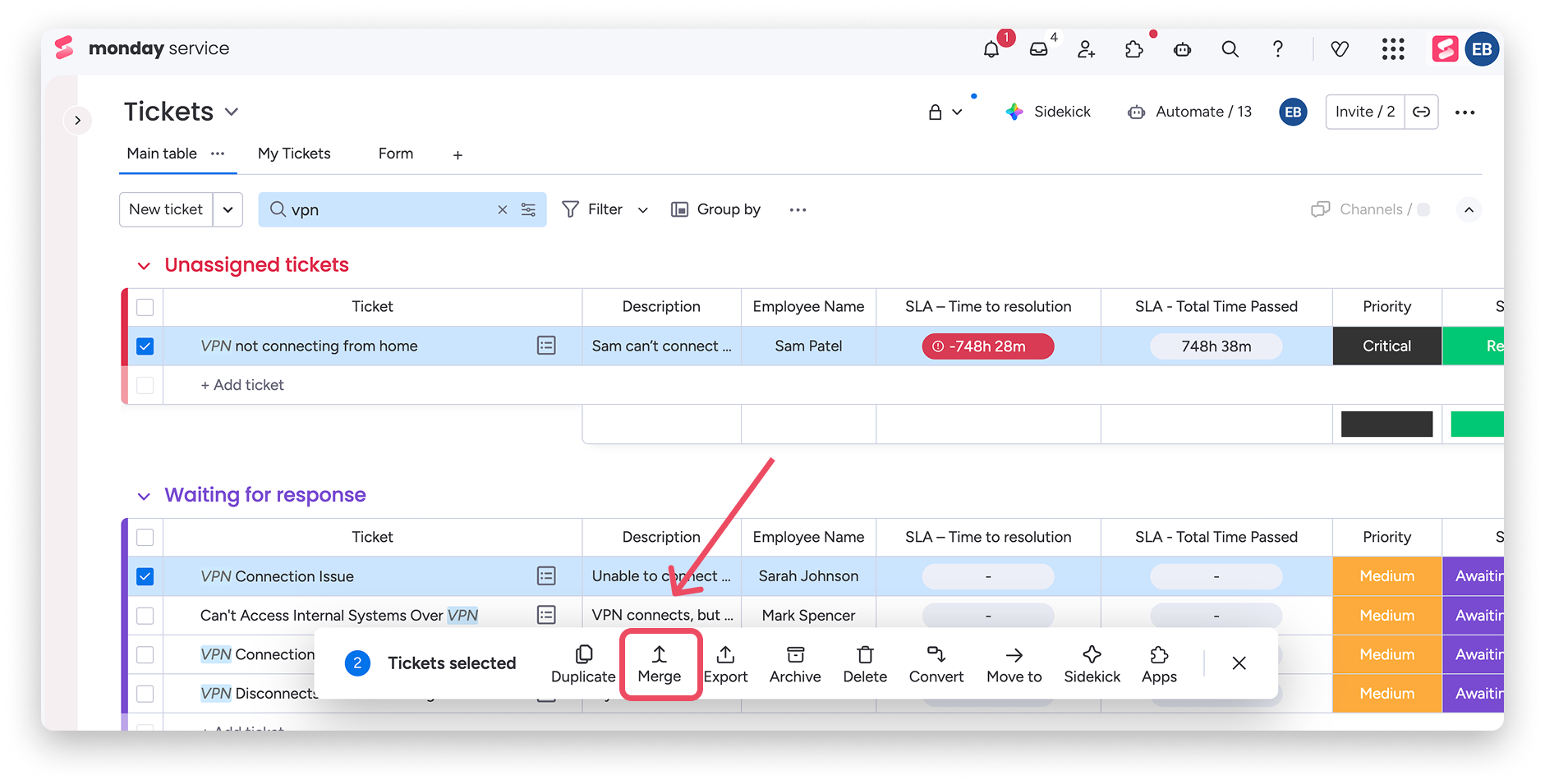Viewport: 1545px width, 784px height.
Task: Switch to the My Tickets tab
Action: coord(294,154)
